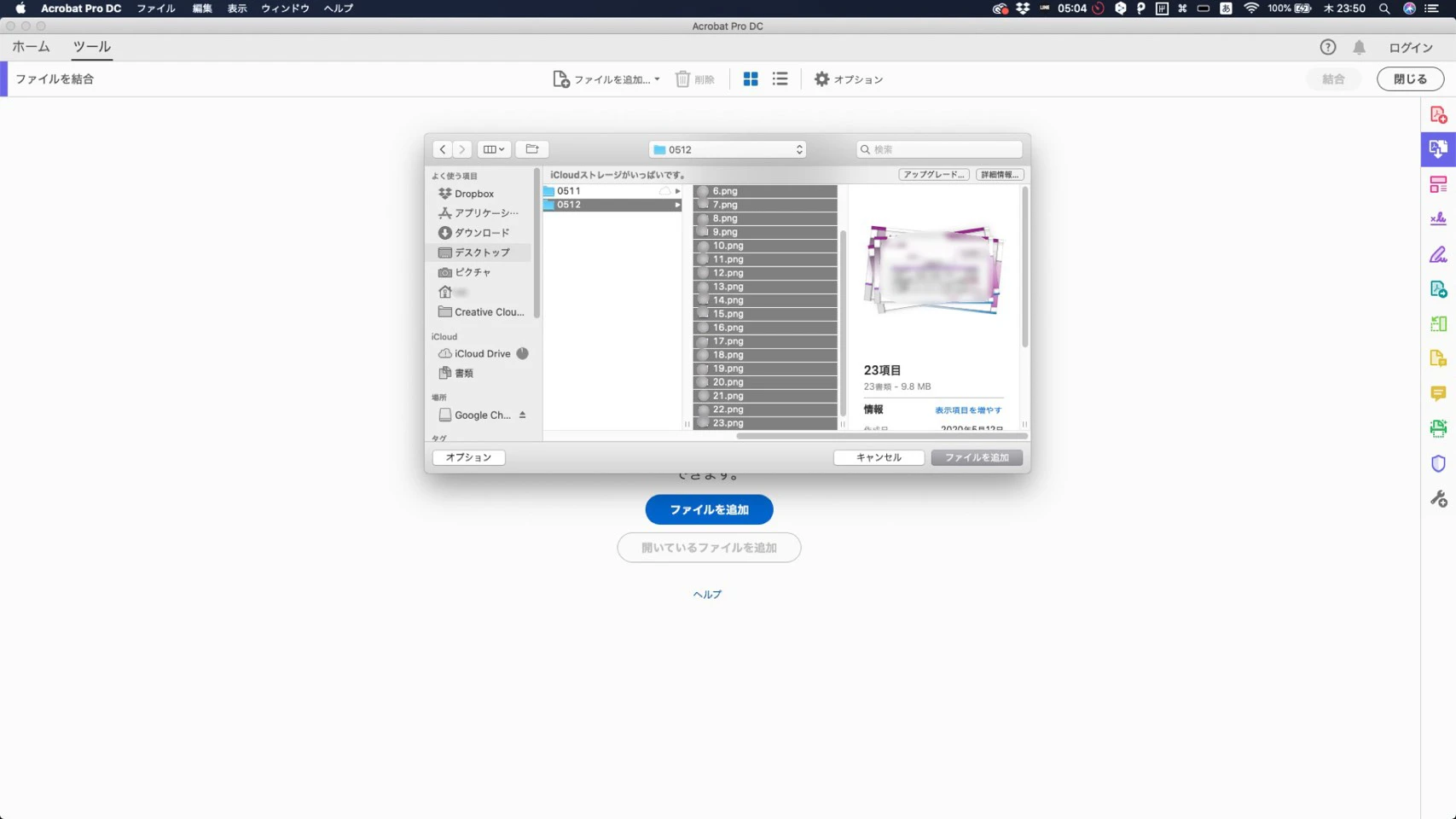
Task: Click the blue Add Files button
Action: pos(709,510)
